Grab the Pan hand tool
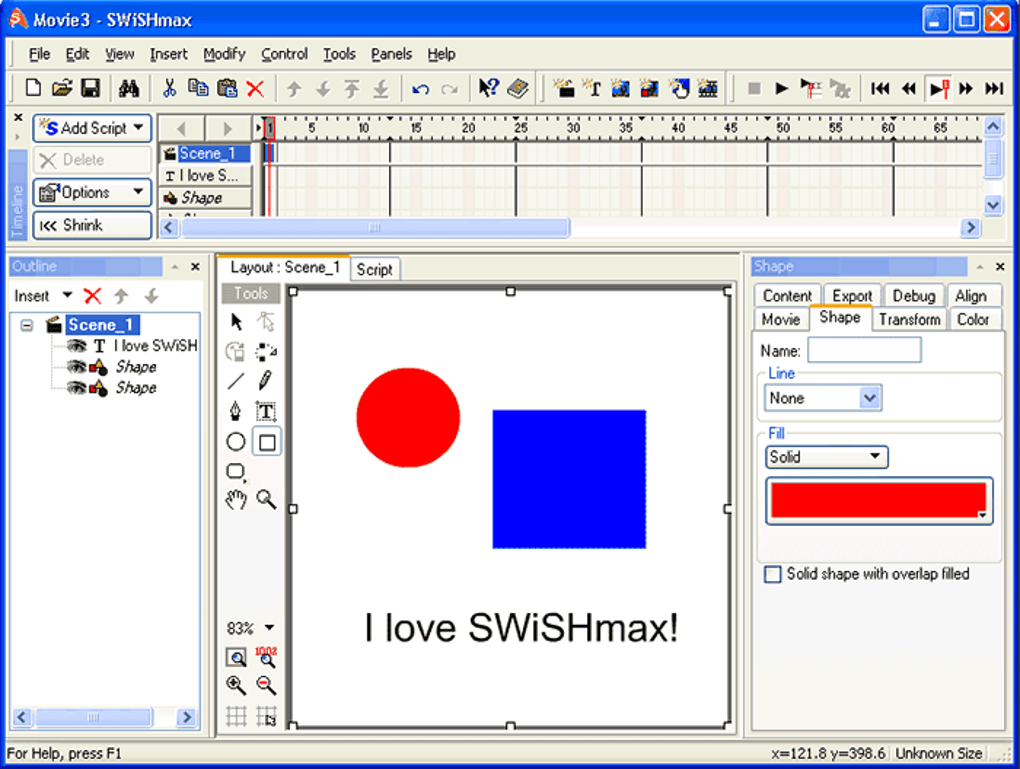The width and height of the screenshot is (1020, 769). point(237,499)
